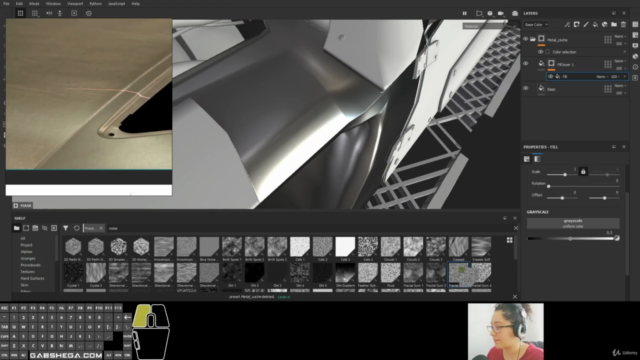640x360 pixels.
Task: Select the Grunges category in Shelf
Action: tap(28, 258)
